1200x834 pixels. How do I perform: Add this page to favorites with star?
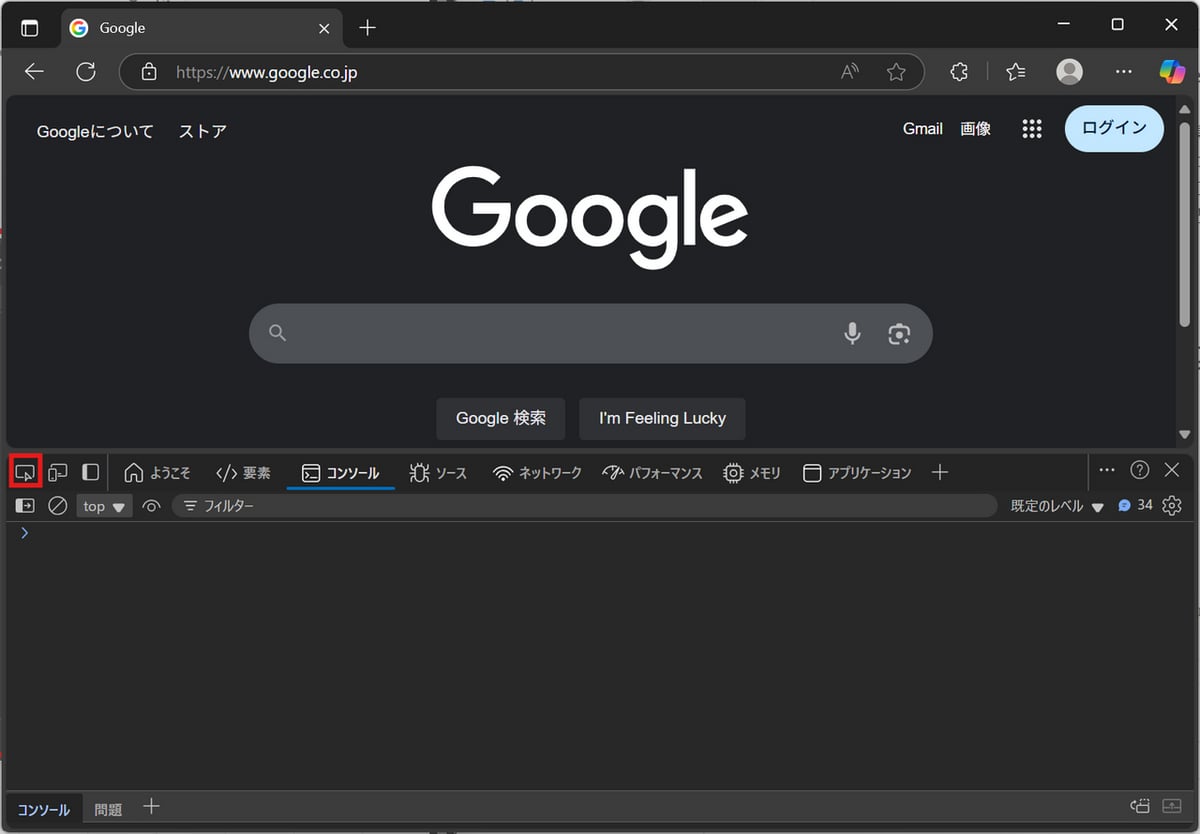pyautogui.click(x=896, y=72)
